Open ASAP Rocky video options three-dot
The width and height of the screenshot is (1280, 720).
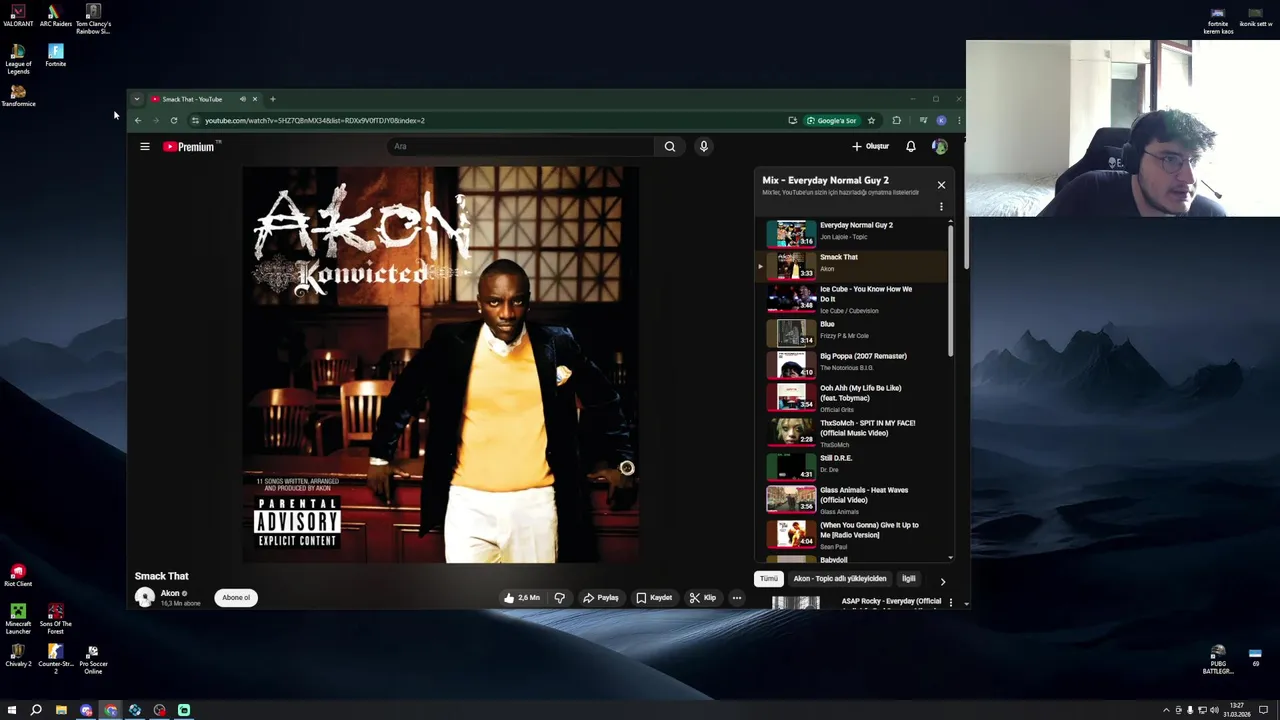coord(951,603)
